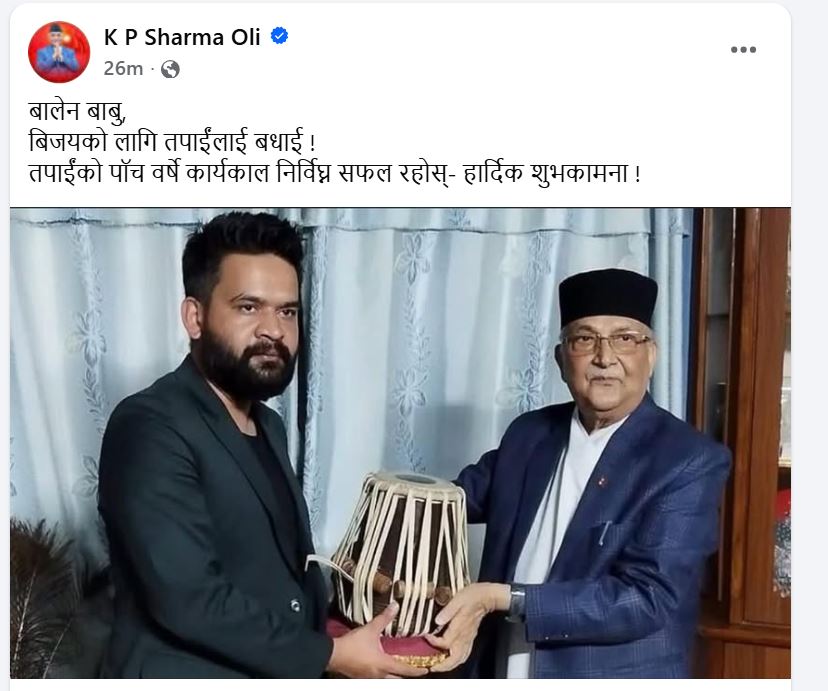
Task: Open the K P Sharma Oli profile name link
Action: [182, 37]
